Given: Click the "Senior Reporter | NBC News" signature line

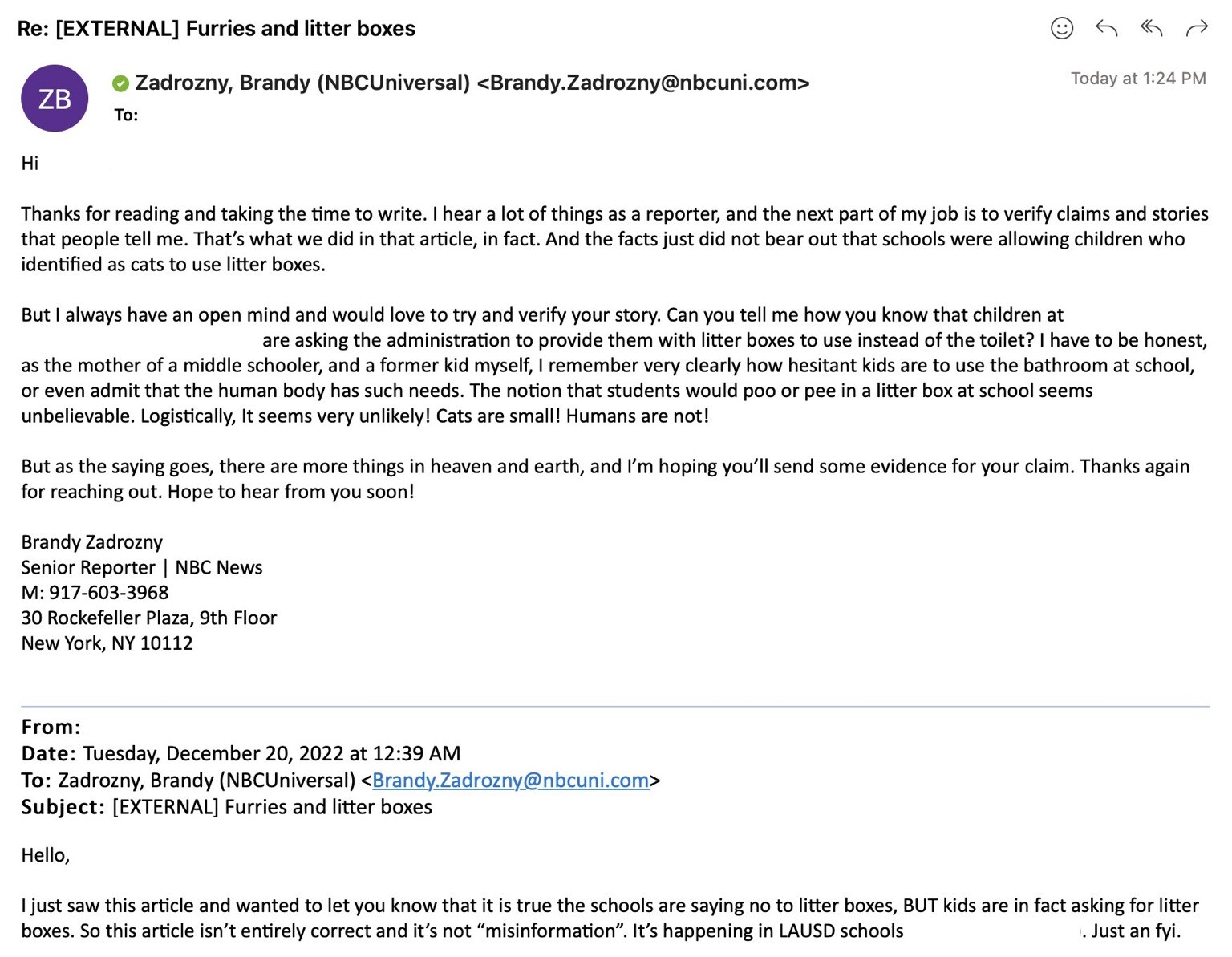Looking at the screenshot, I should pyautogui.click(x=141, y=568).
